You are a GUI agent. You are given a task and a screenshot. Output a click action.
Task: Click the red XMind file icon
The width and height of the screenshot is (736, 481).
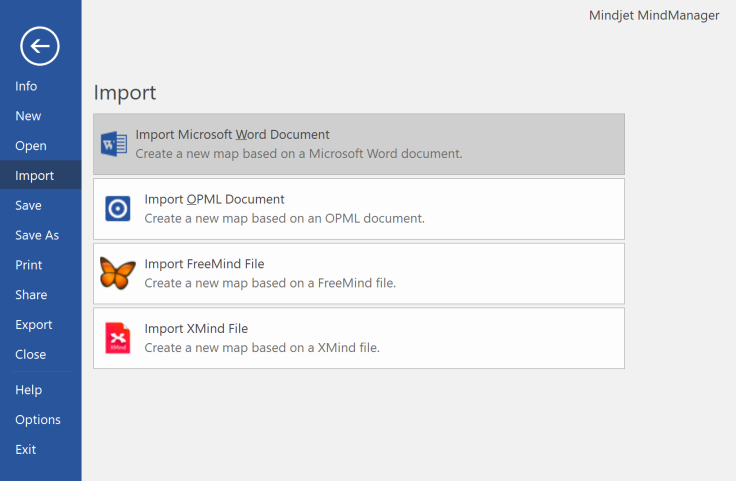click(118, 338)
